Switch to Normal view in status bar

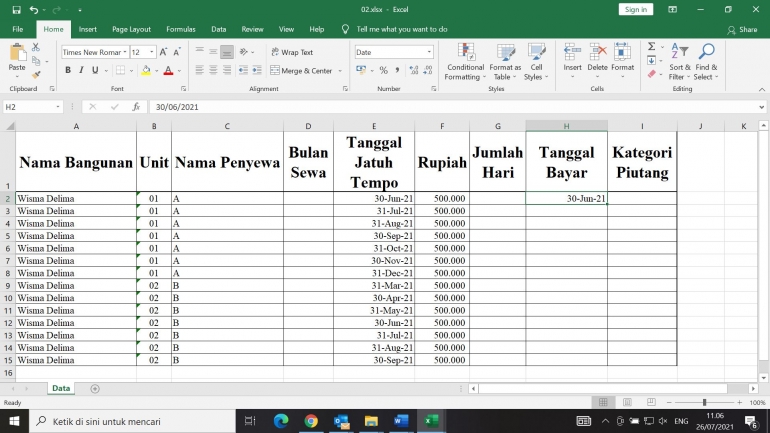[x=604, y=403]
